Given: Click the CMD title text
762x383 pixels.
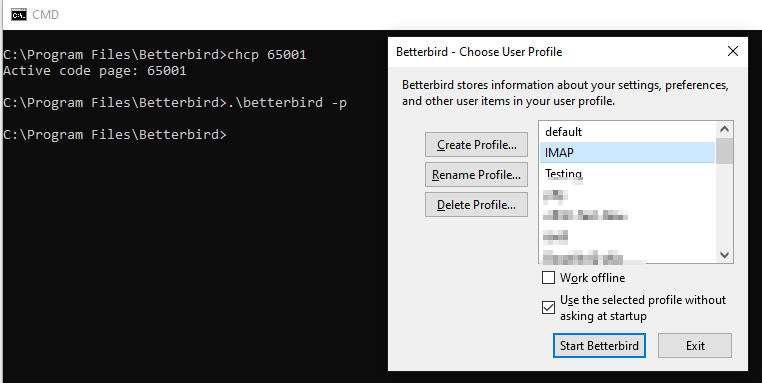Looking at the screenshot, I should click(x=46, y=15).
